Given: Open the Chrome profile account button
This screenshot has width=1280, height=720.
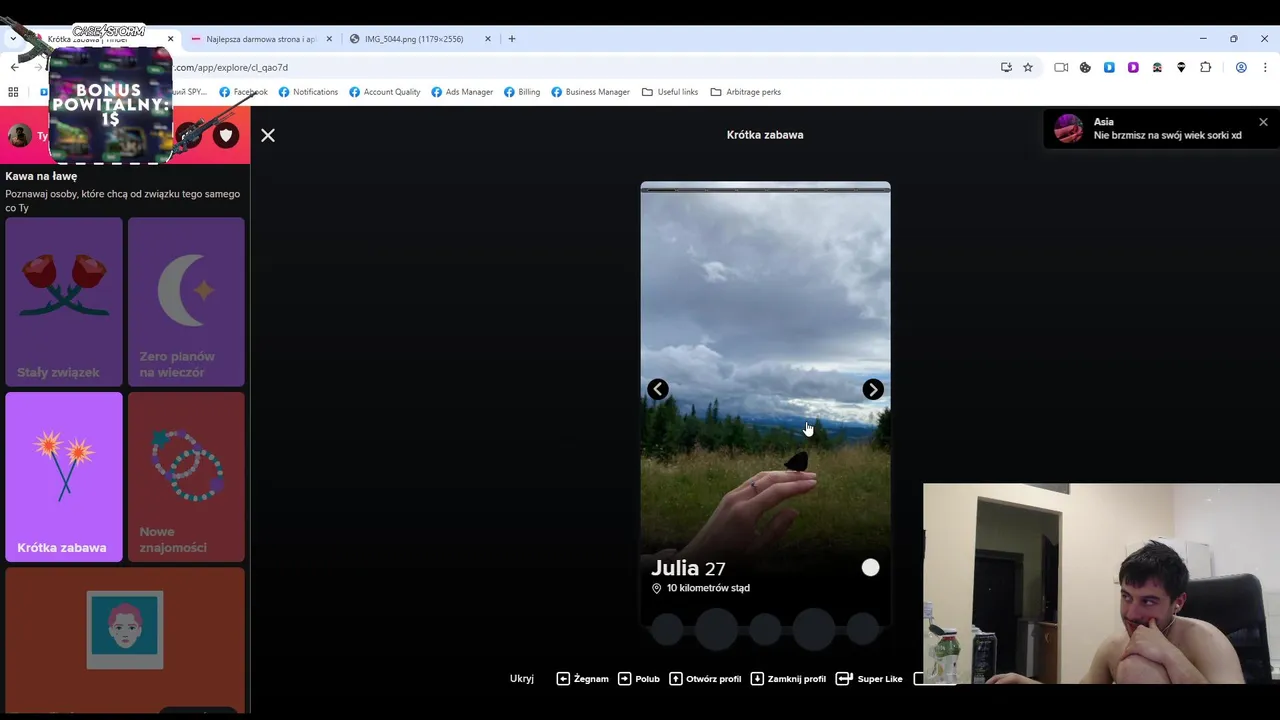Looking at the screenshot, I should (x=1241, y=67).
